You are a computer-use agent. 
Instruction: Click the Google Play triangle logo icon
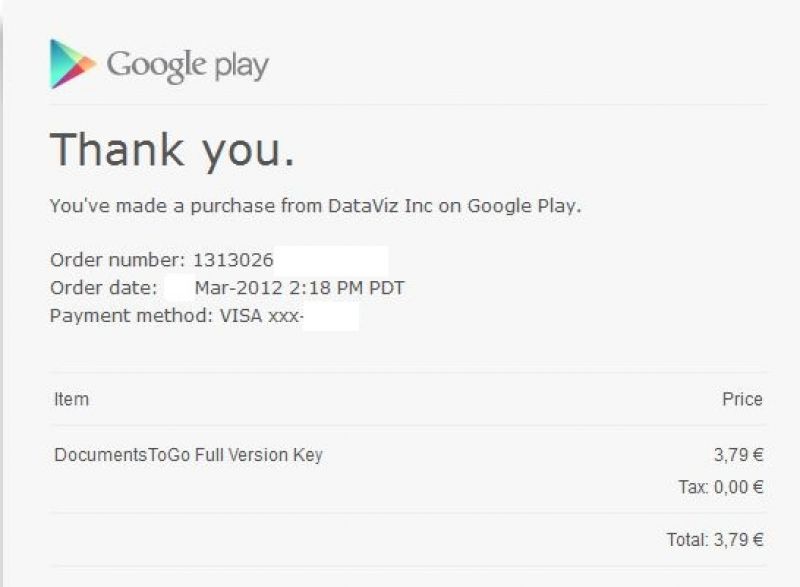[x=72, y=64]
